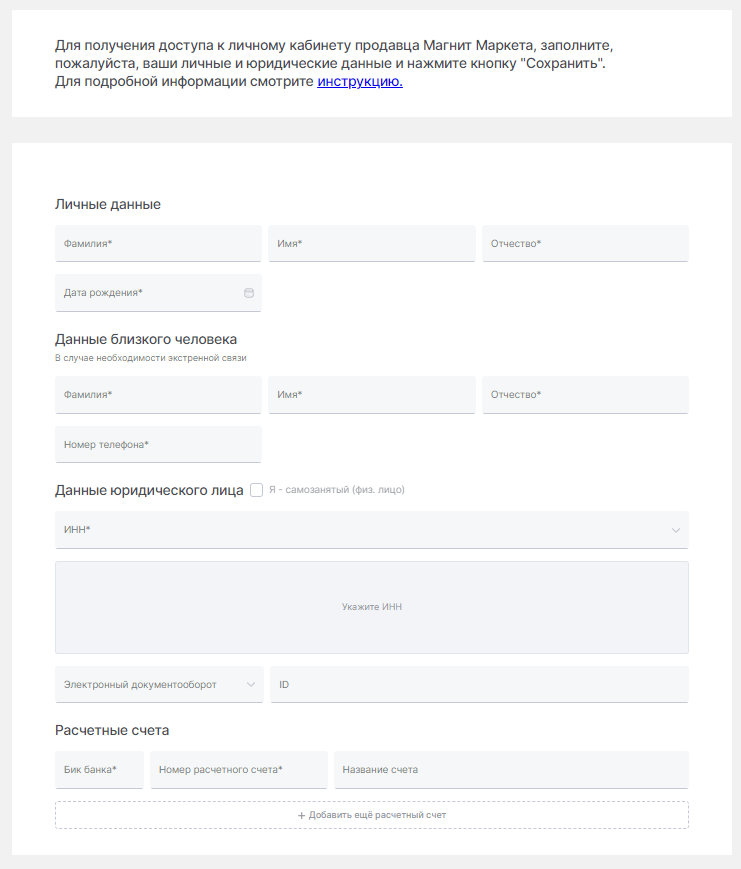The image size is (741, 869).
Task: Click the Отчество field under Личные данные
Action: pos(585,243)
